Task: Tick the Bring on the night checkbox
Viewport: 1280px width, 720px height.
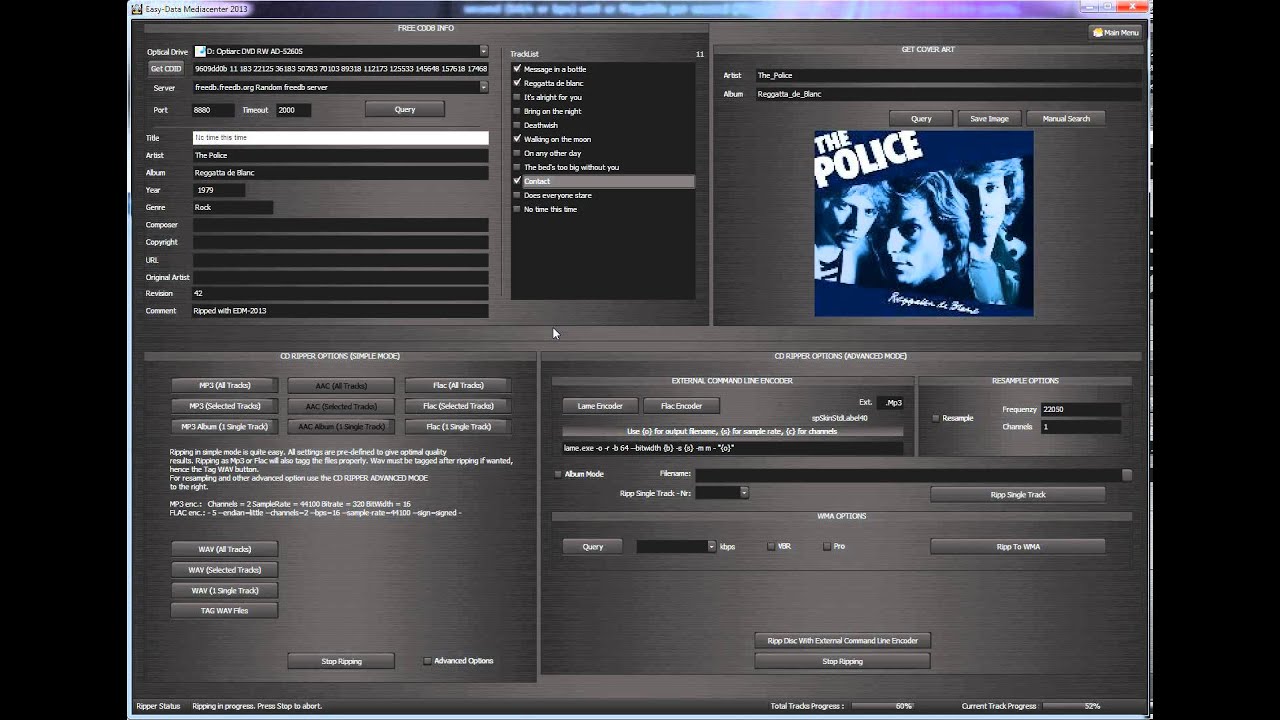Action: [517, 111]
